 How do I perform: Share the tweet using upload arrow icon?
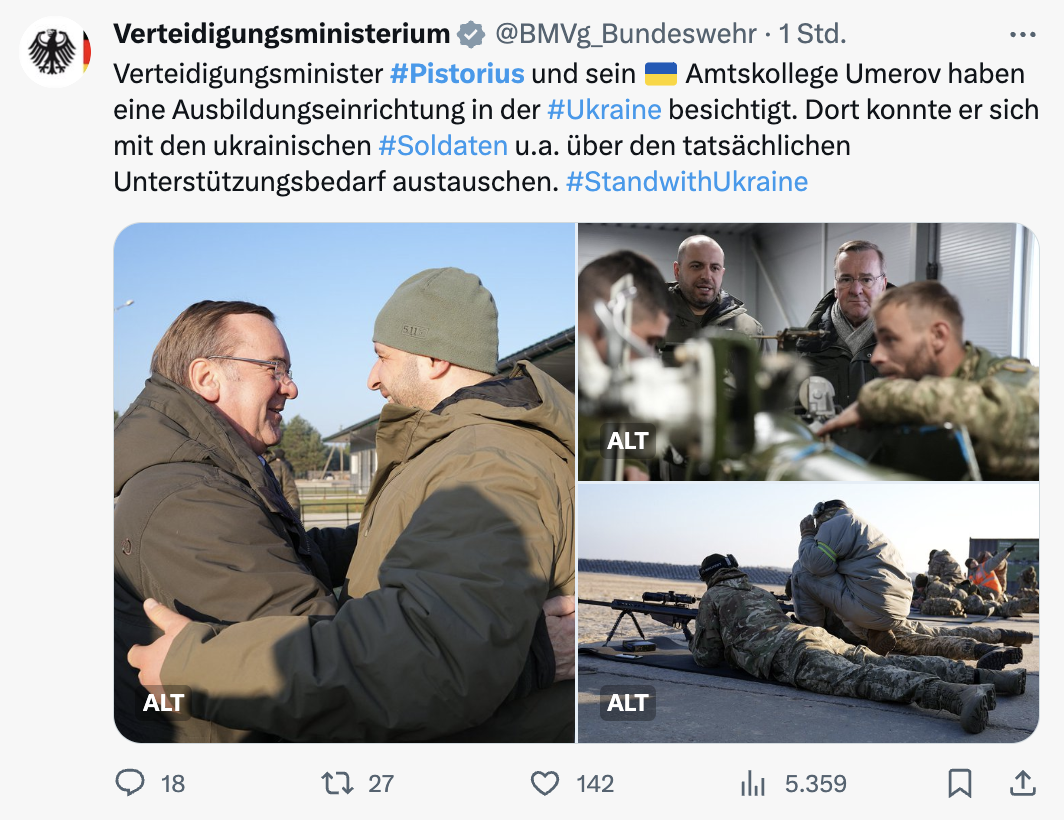click(1023, 783)
